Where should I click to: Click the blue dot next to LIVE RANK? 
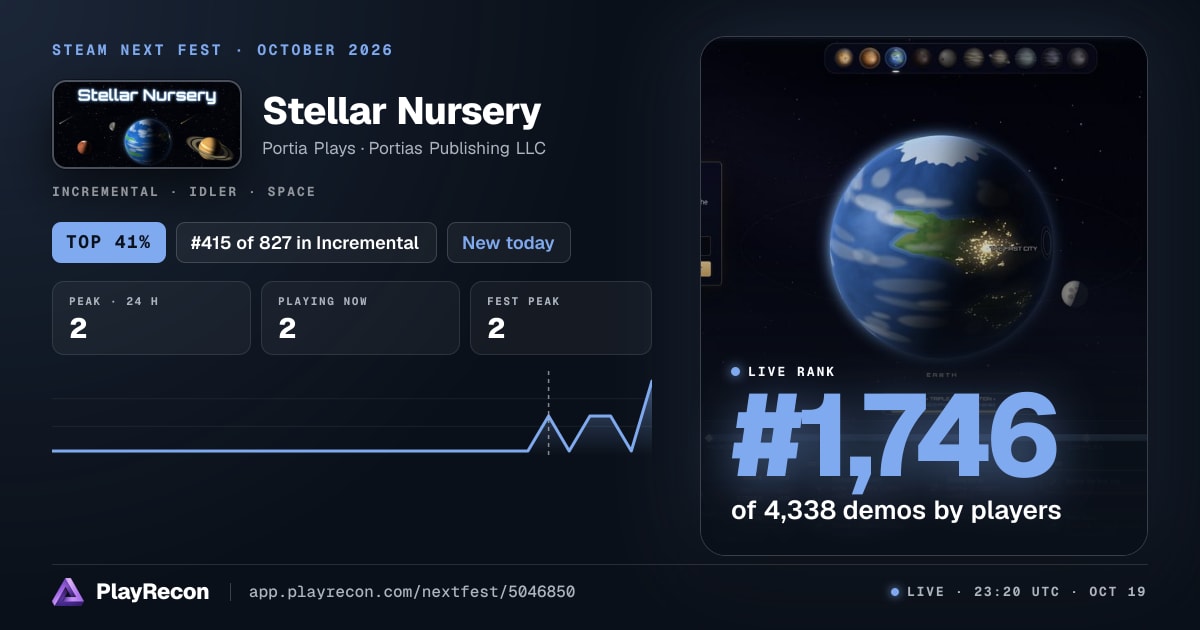[x=736, y=372]
